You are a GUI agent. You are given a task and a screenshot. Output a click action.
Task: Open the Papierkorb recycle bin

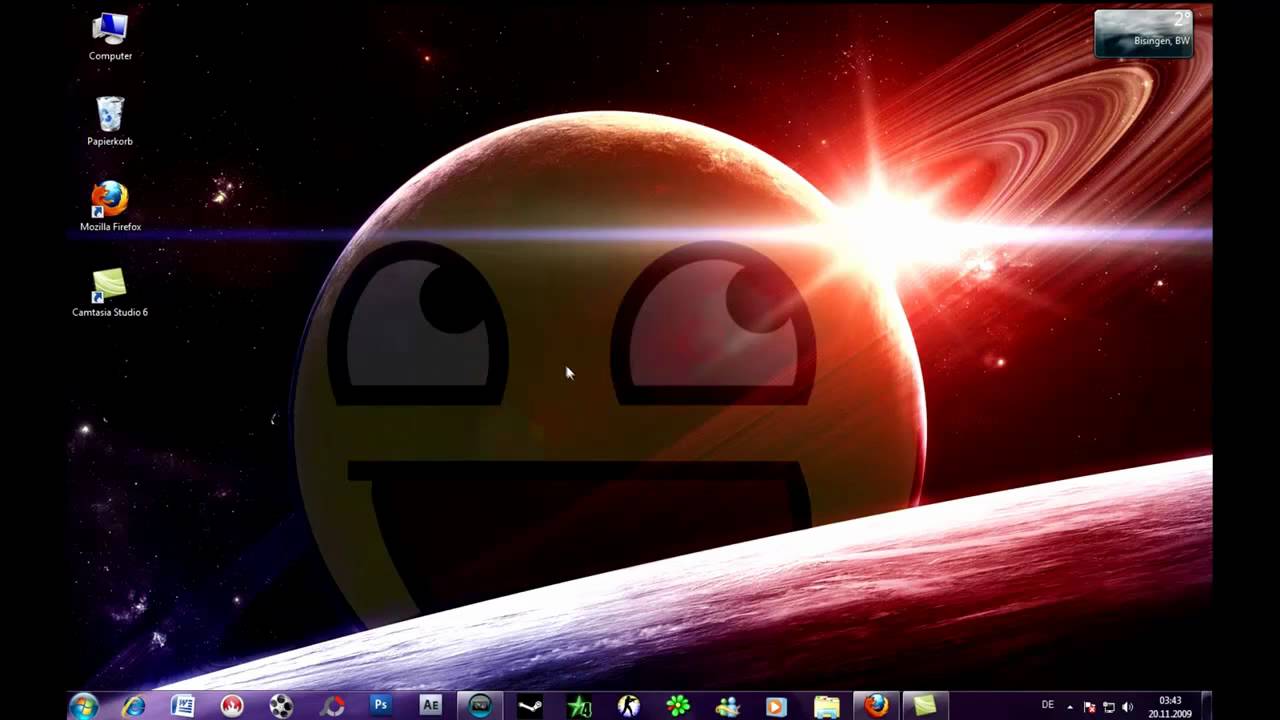pos(110,122)
